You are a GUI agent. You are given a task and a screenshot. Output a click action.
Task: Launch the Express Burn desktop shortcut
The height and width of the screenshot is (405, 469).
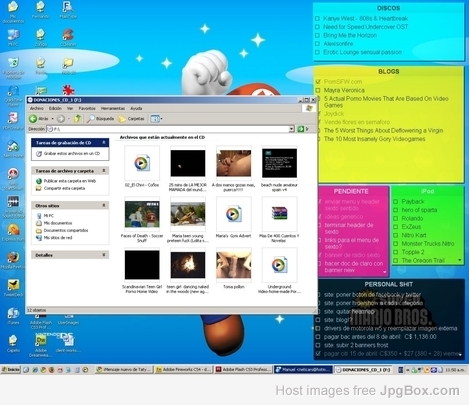click(13, 232)
